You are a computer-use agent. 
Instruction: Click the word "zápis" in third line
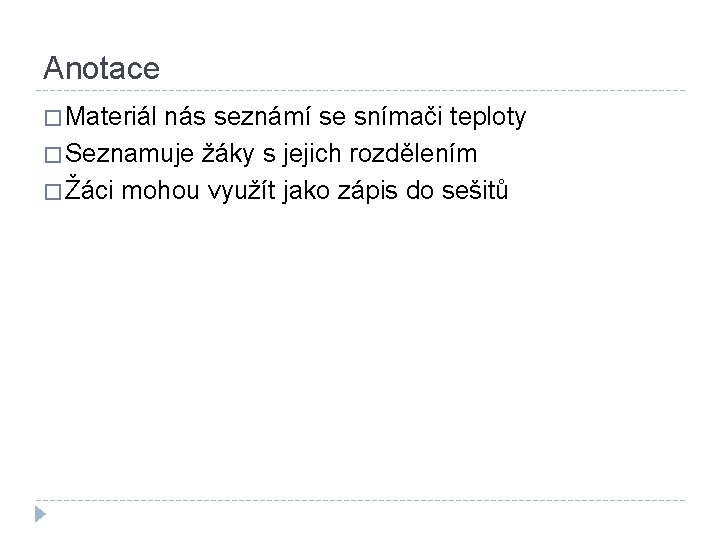point(369,190)
